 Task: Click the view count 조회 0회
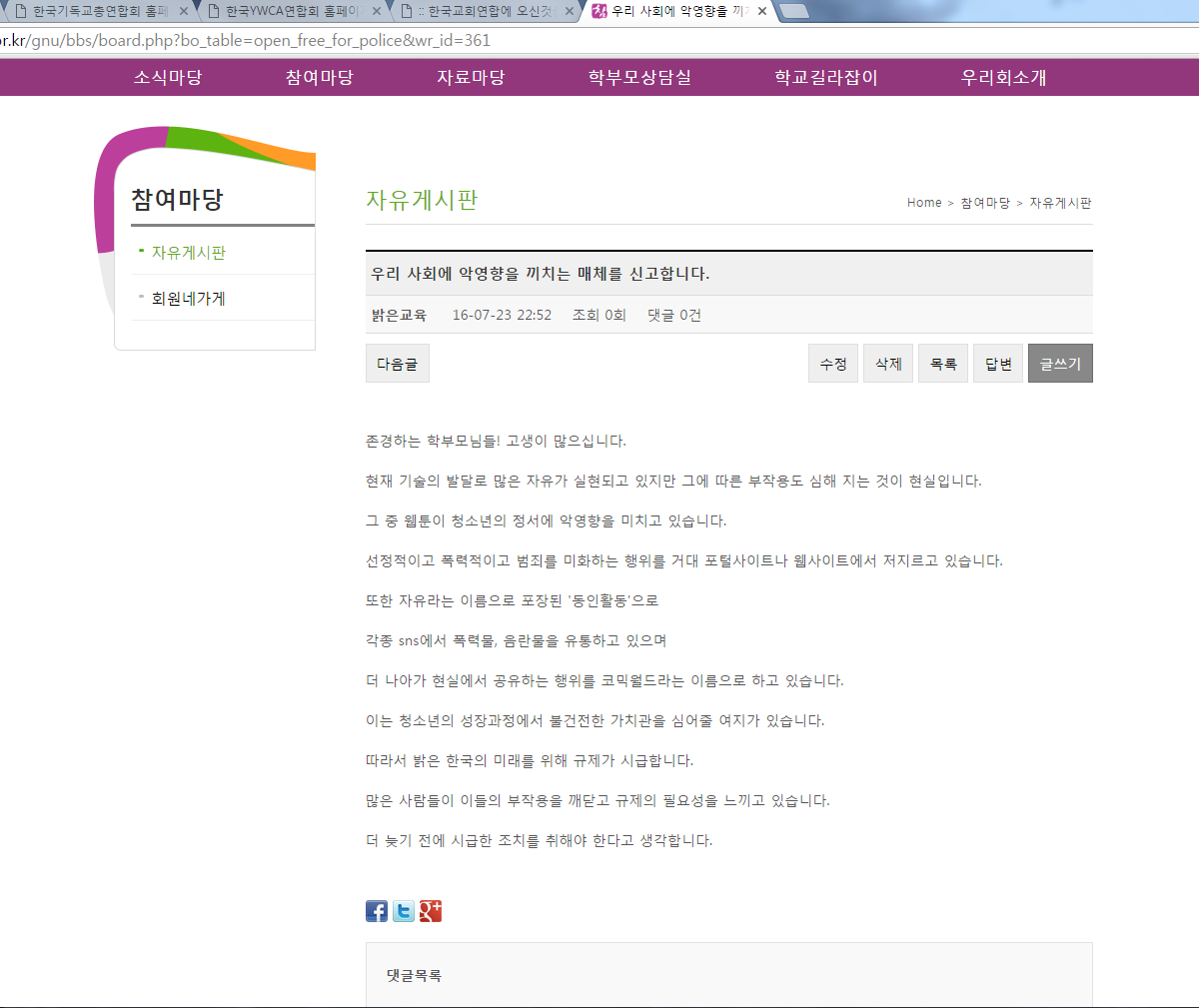point(599,315)
